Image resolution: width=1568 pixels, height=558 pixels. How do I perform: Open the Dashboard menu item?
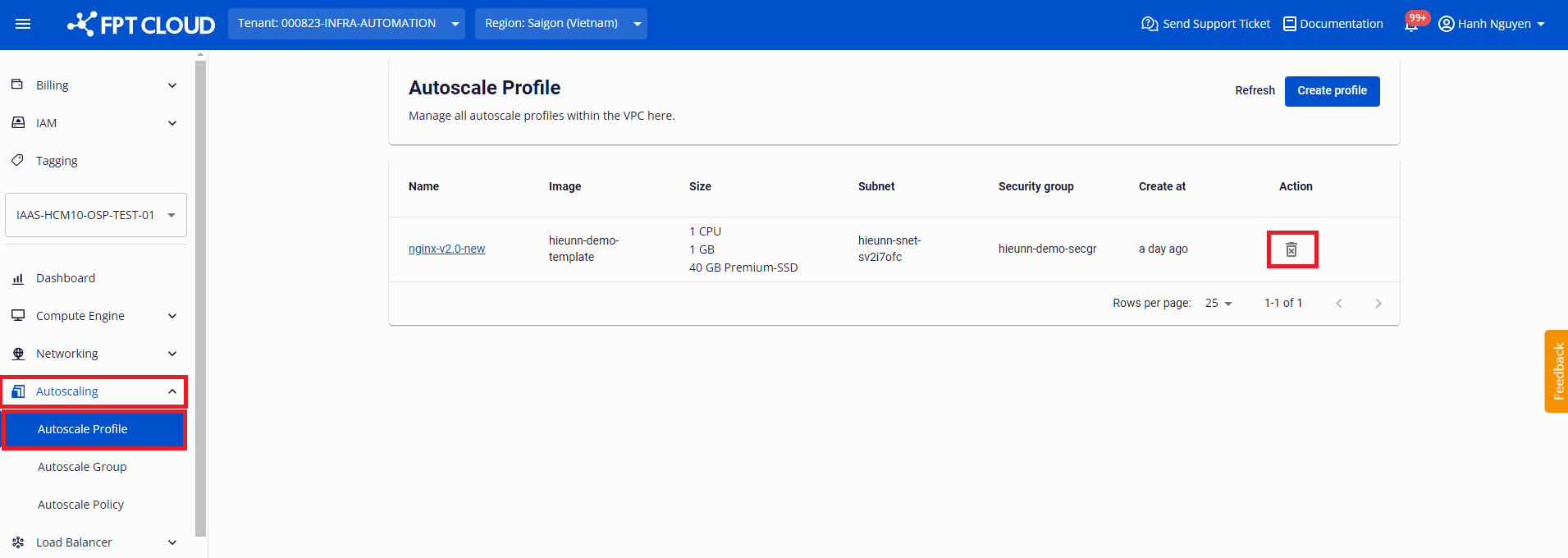click(66, 278)
